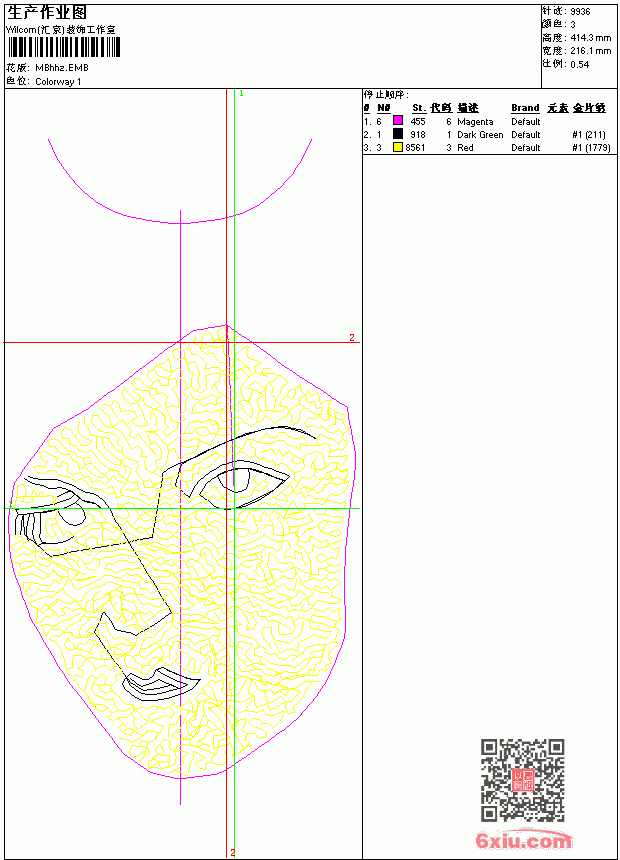Screen dimensions: 620x860
Task: Select the Dark Green description text
Action: click(x=480, y=134)
